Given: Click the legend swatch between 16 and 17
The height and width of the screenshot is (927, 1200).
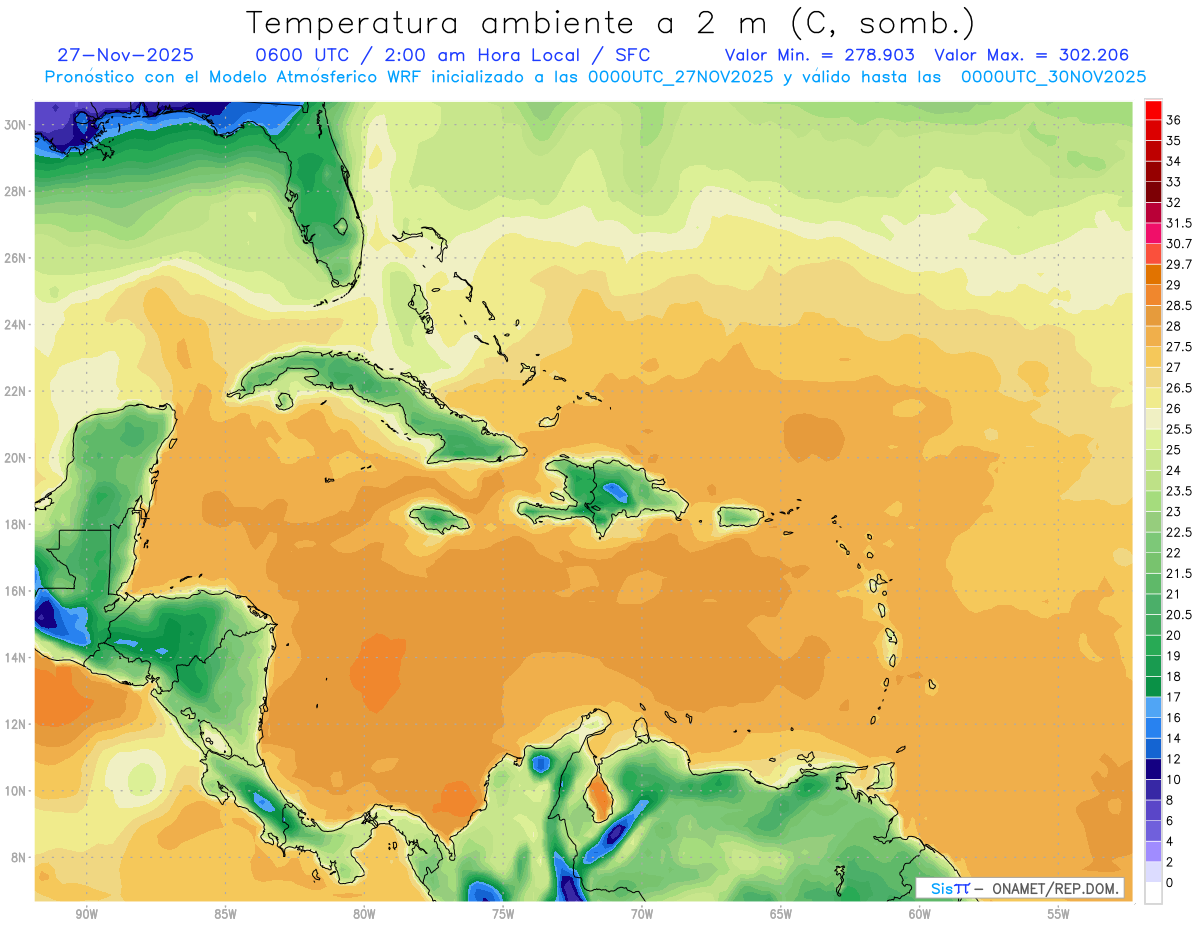Looking at the screenshot, I should click(1153, 707).
